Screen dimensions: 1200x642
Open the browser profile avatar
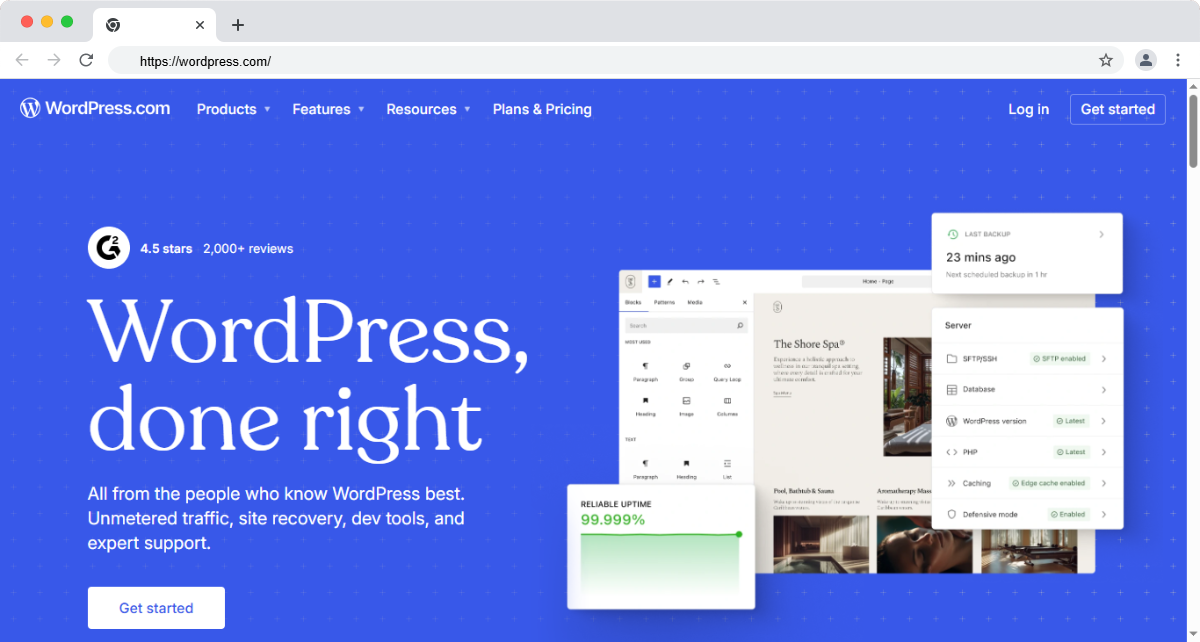coord(1146,60)
